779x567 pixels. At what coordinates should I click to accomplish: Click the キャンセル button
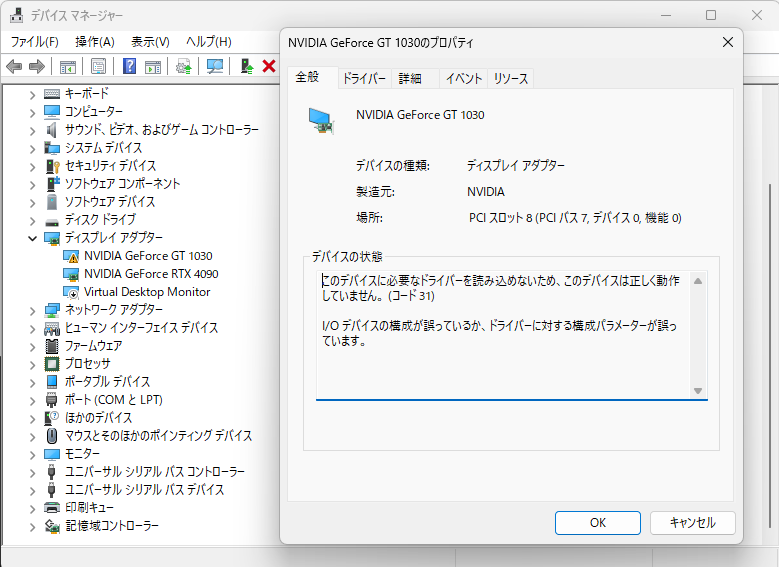tap(693, 523)
